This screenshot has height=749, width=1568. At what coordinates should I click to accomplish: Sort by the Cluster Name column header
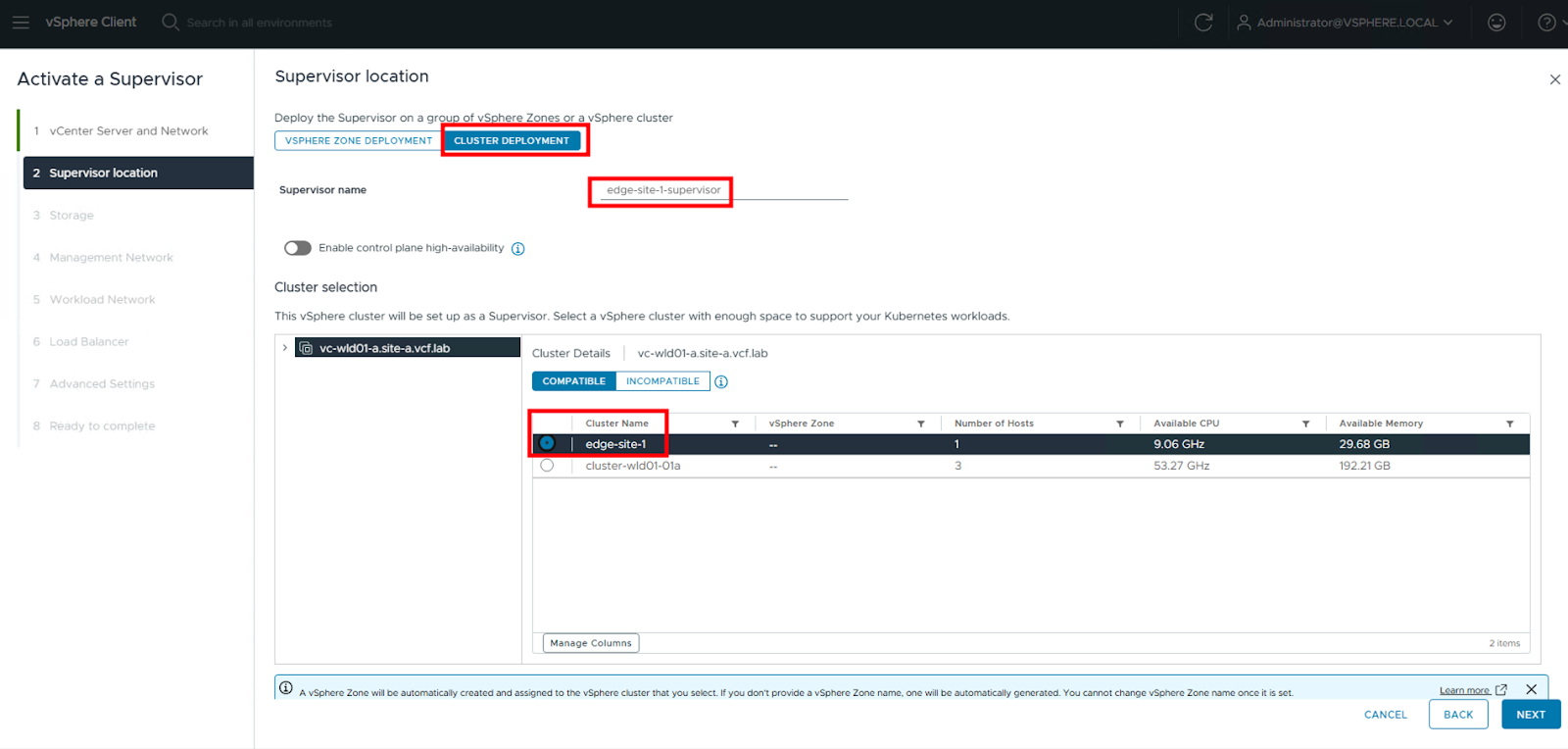[x=617, y=424]
